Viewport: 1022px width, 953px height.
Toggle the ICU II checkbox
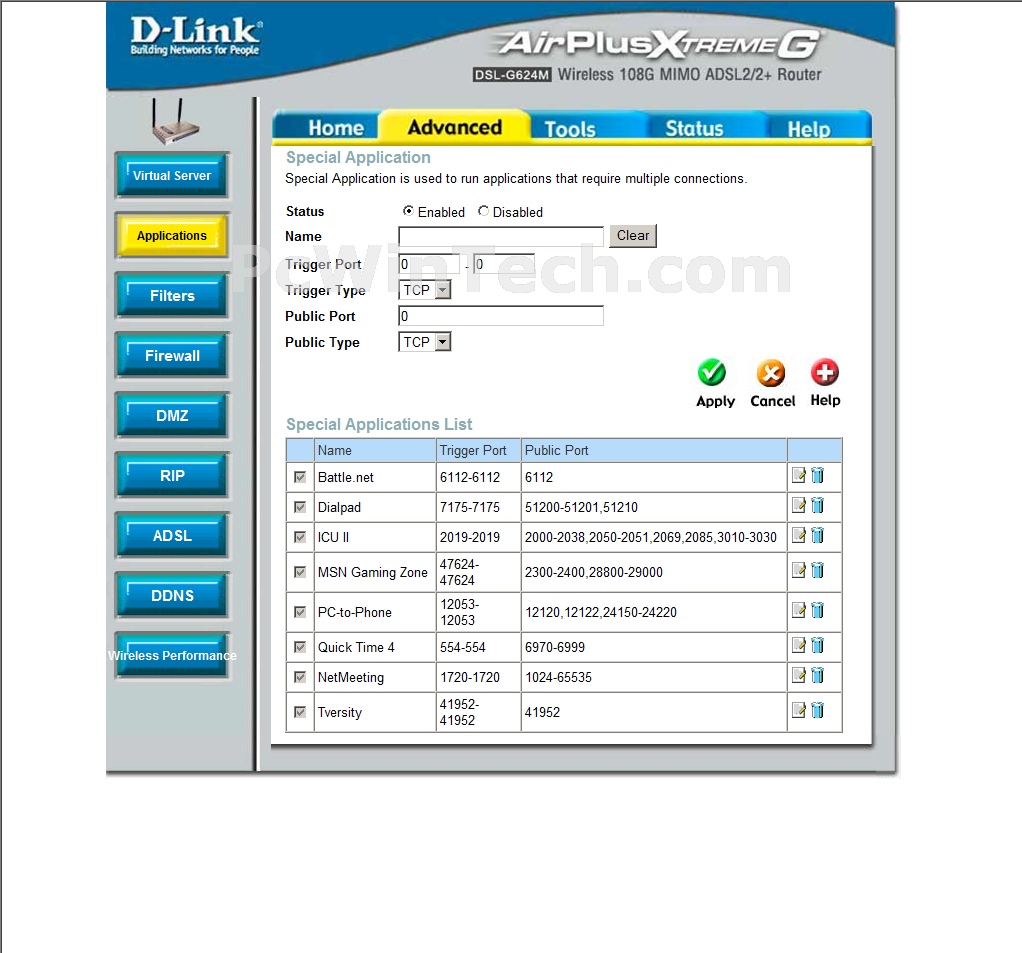[x=300, y=537]
